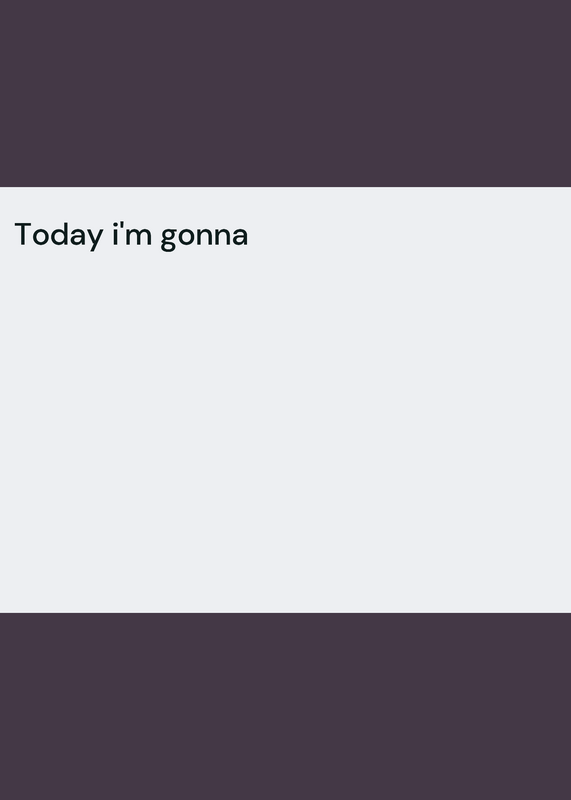Click the letter "m" in "i'm"

click(x=138, y=236)
